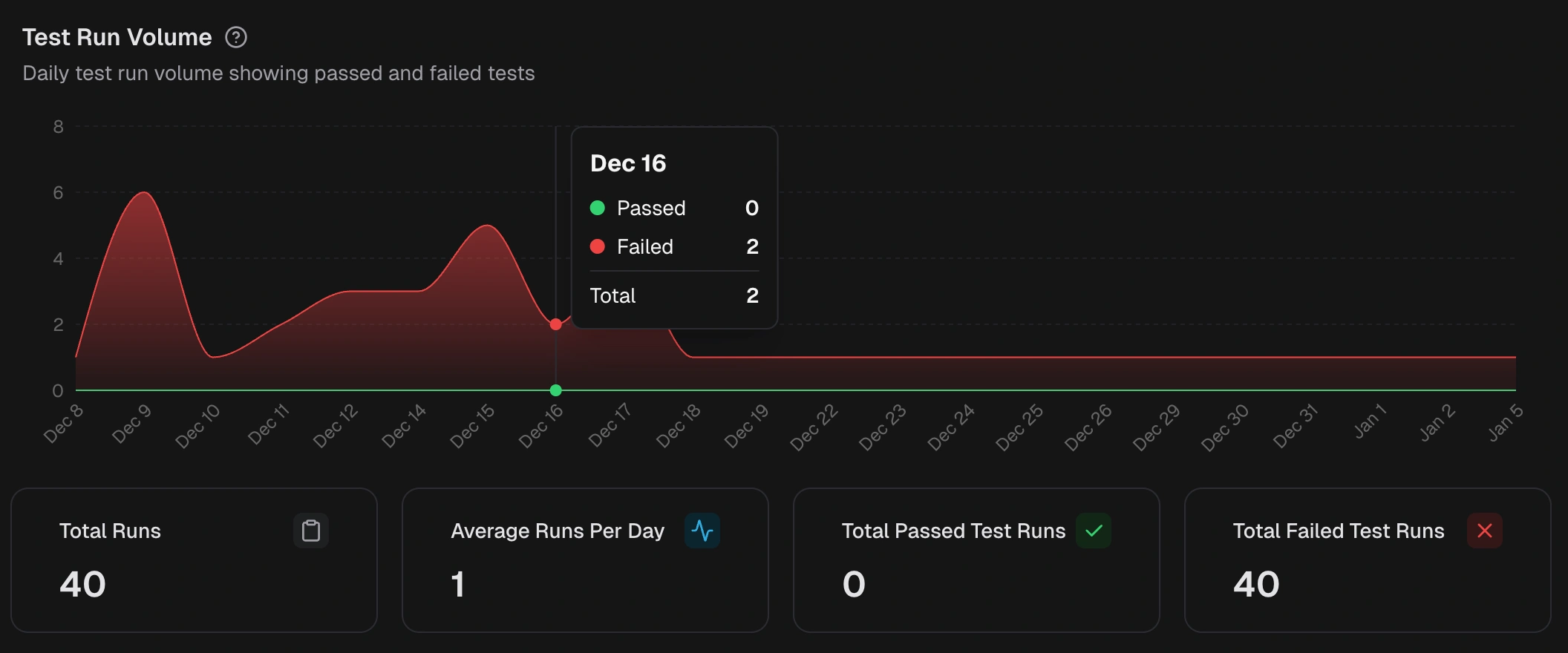Click the help icon beside Test Run Volume

tap(236, 37)
